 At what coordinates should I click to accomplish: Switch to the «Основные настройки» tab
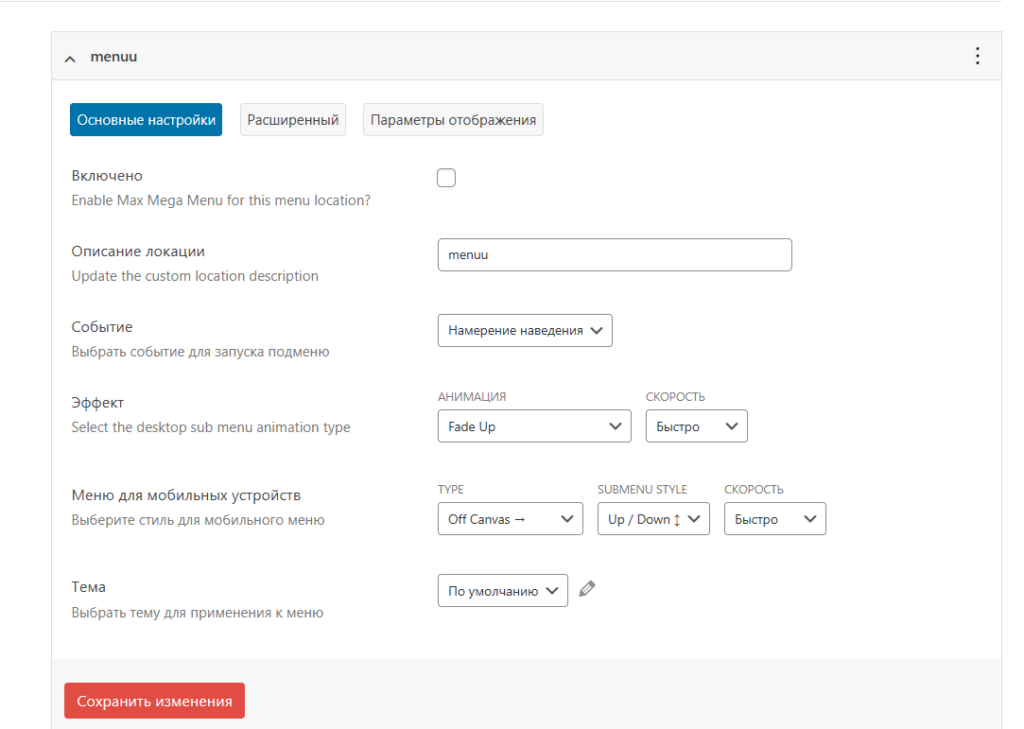pyautogui.click(x=146, y=120)
